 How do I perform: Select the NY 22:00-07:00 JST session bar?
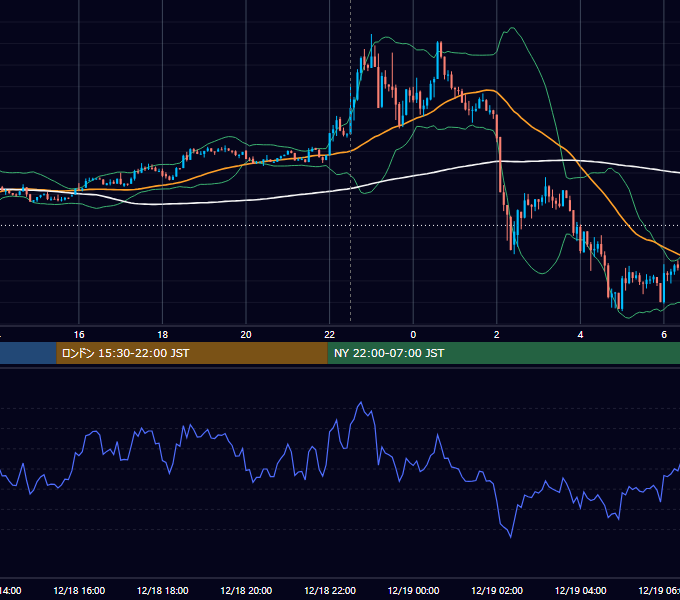pos(503,353)
